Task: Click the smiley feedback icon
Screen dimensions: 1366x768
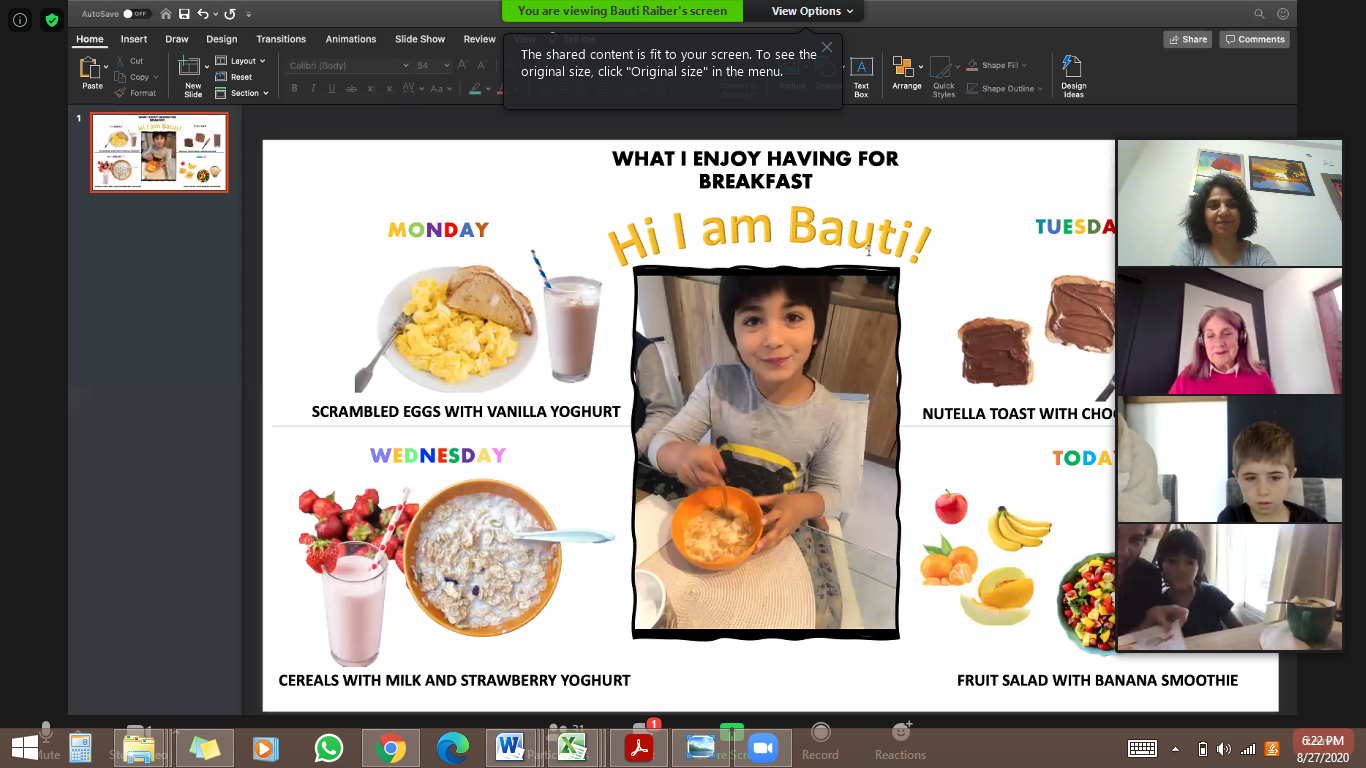Action: 1283,14
